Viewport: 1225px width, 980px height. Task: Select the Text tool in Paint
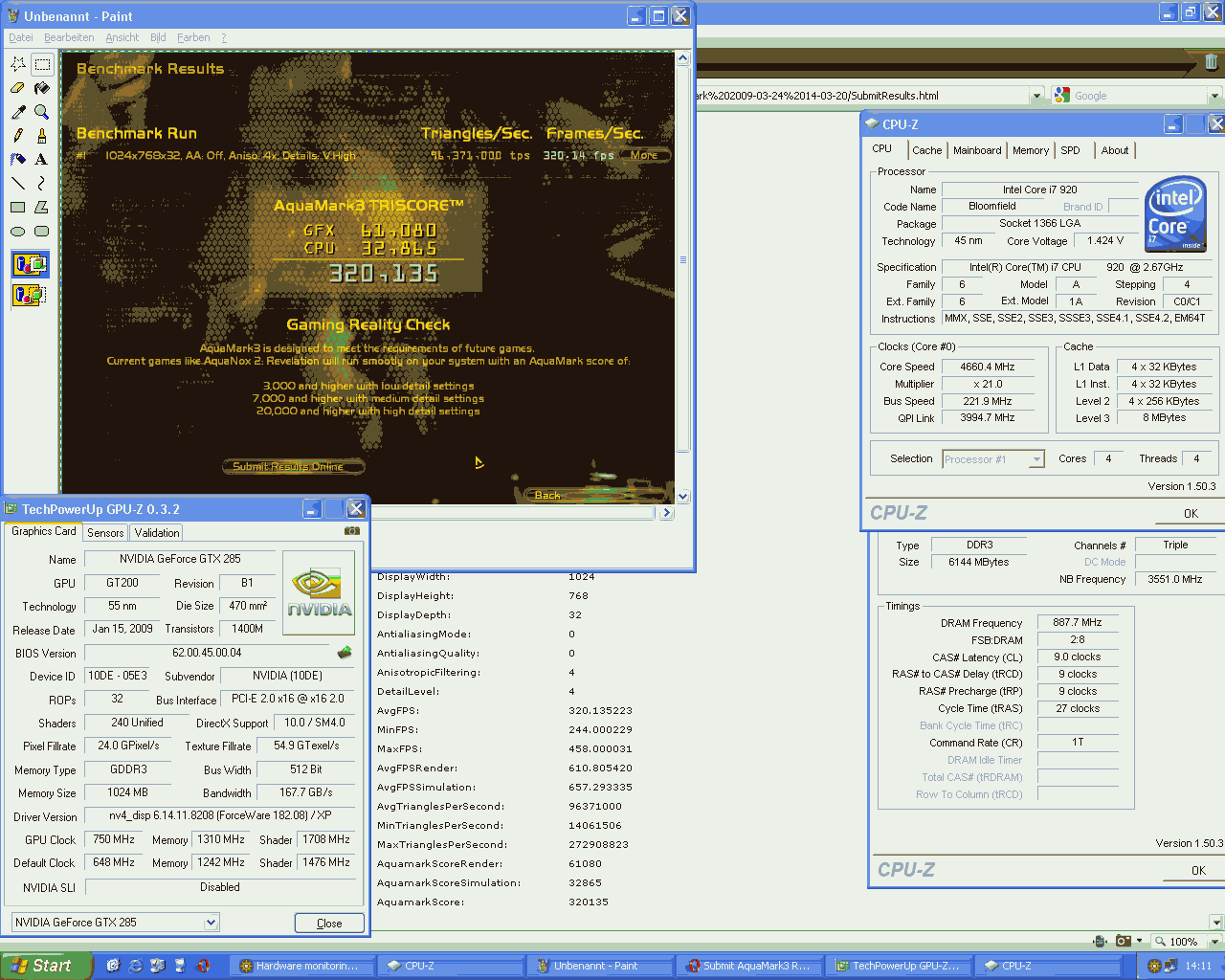pyautogui.click(x=42, y=160)
